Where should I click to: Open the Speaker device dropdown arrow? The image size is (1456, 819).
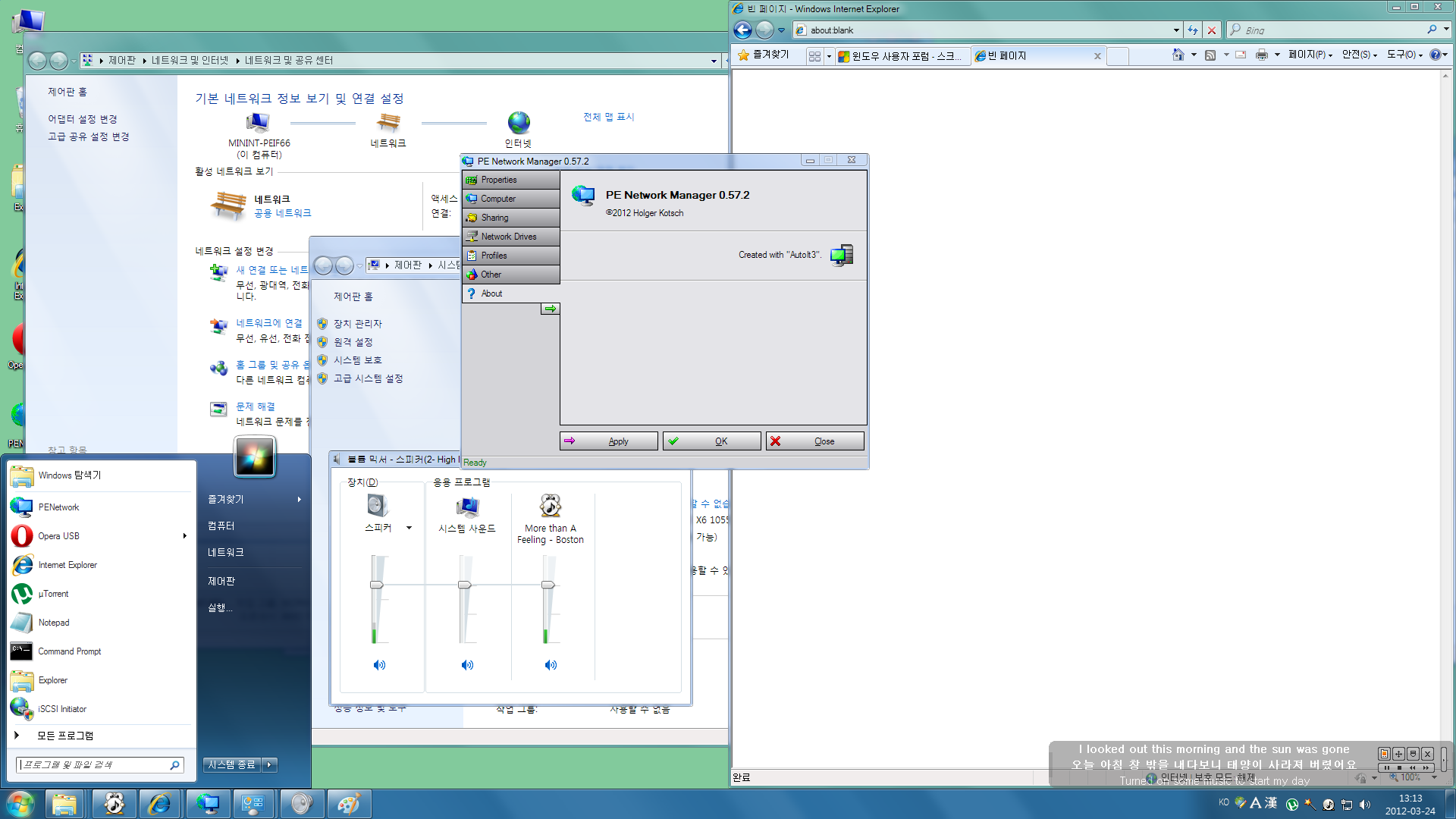(x=409, y=528)
